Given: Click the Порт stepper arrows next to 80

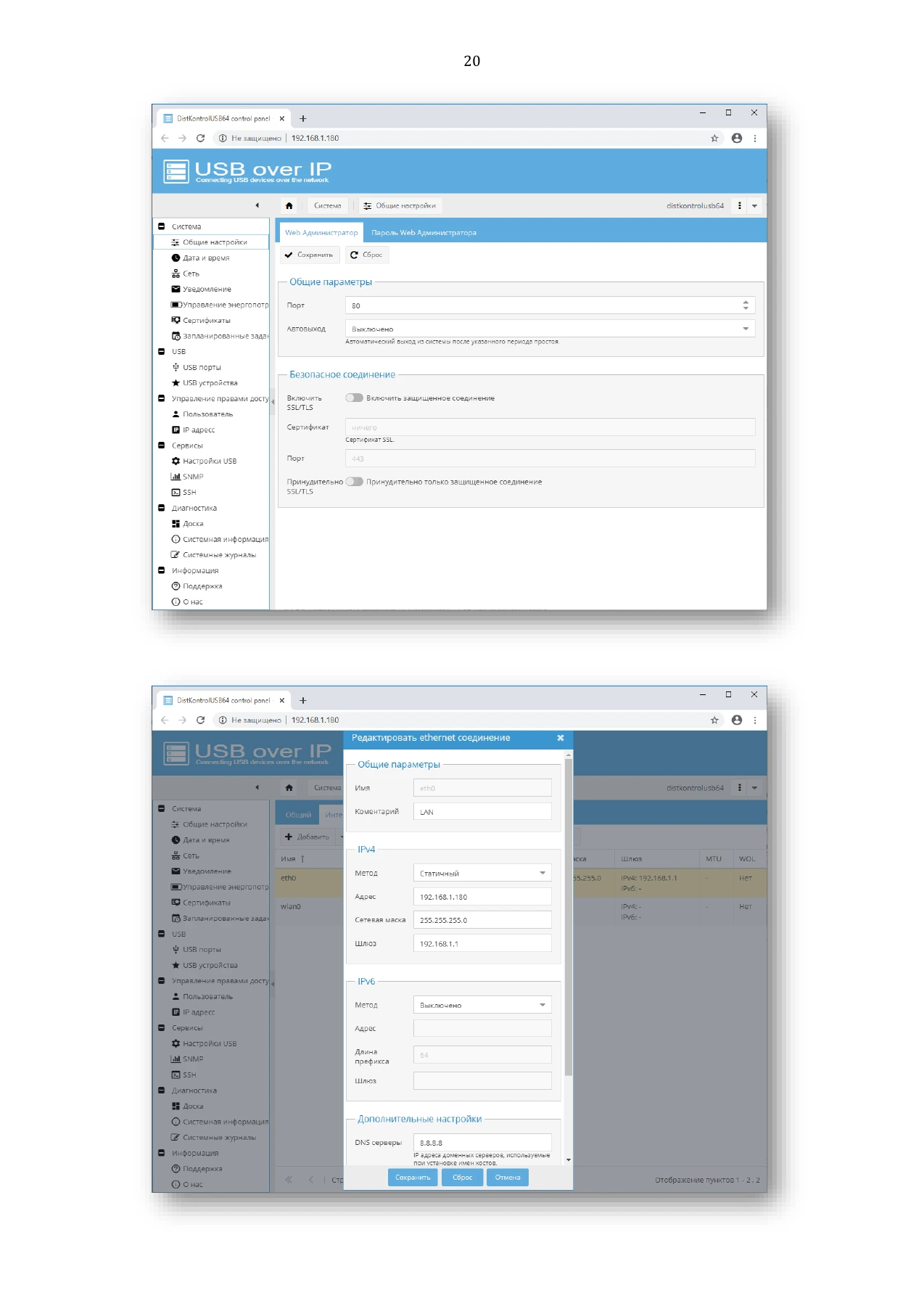Looking at the screenshot, I should (x=746, y=305).
